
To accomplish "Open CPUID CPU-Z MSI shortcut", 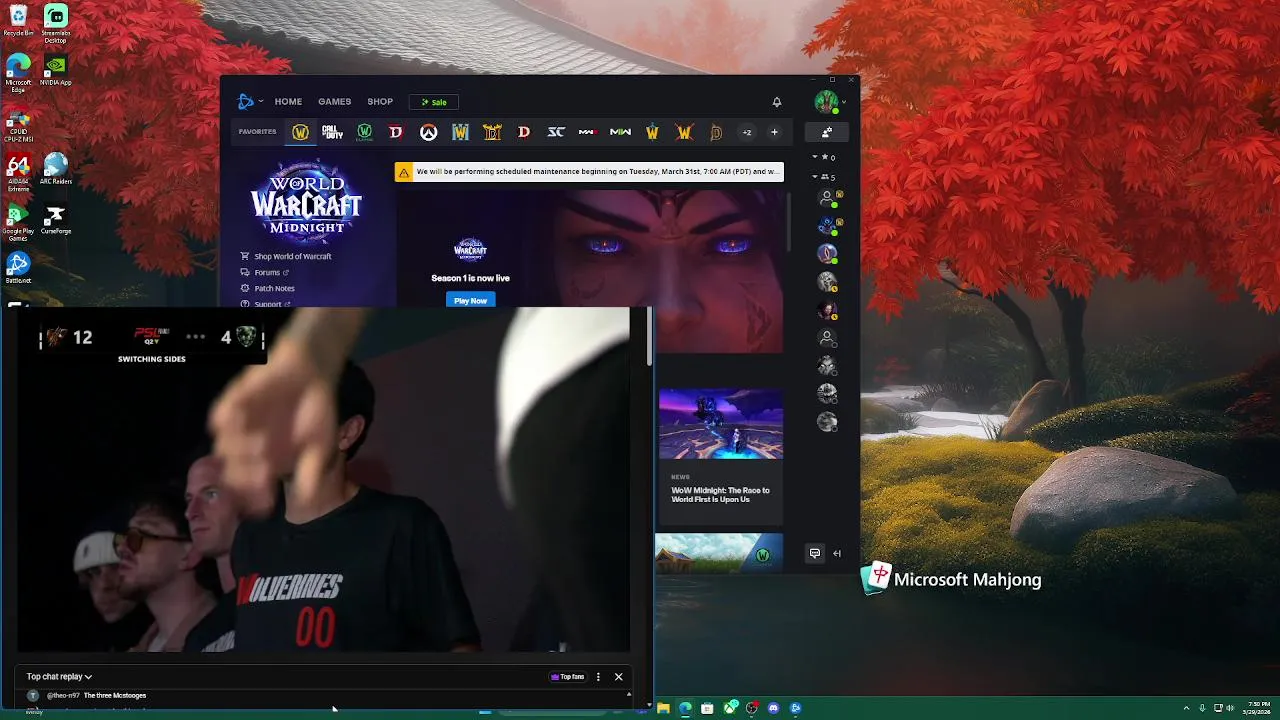I will (18, 124).
